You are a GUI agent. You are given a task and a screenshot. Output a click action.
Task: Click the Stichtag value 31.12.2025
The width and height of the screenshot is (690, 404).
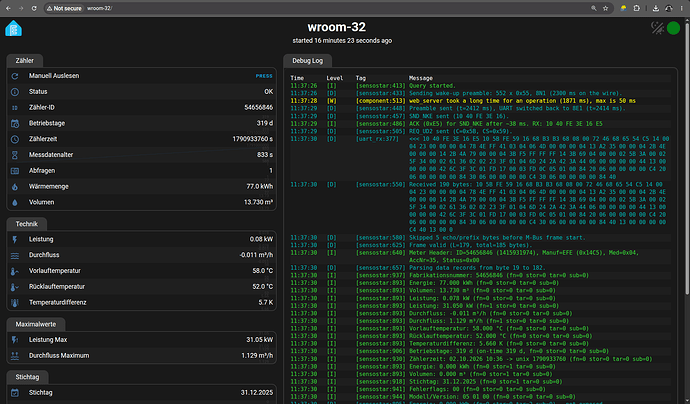click(257, 393)
